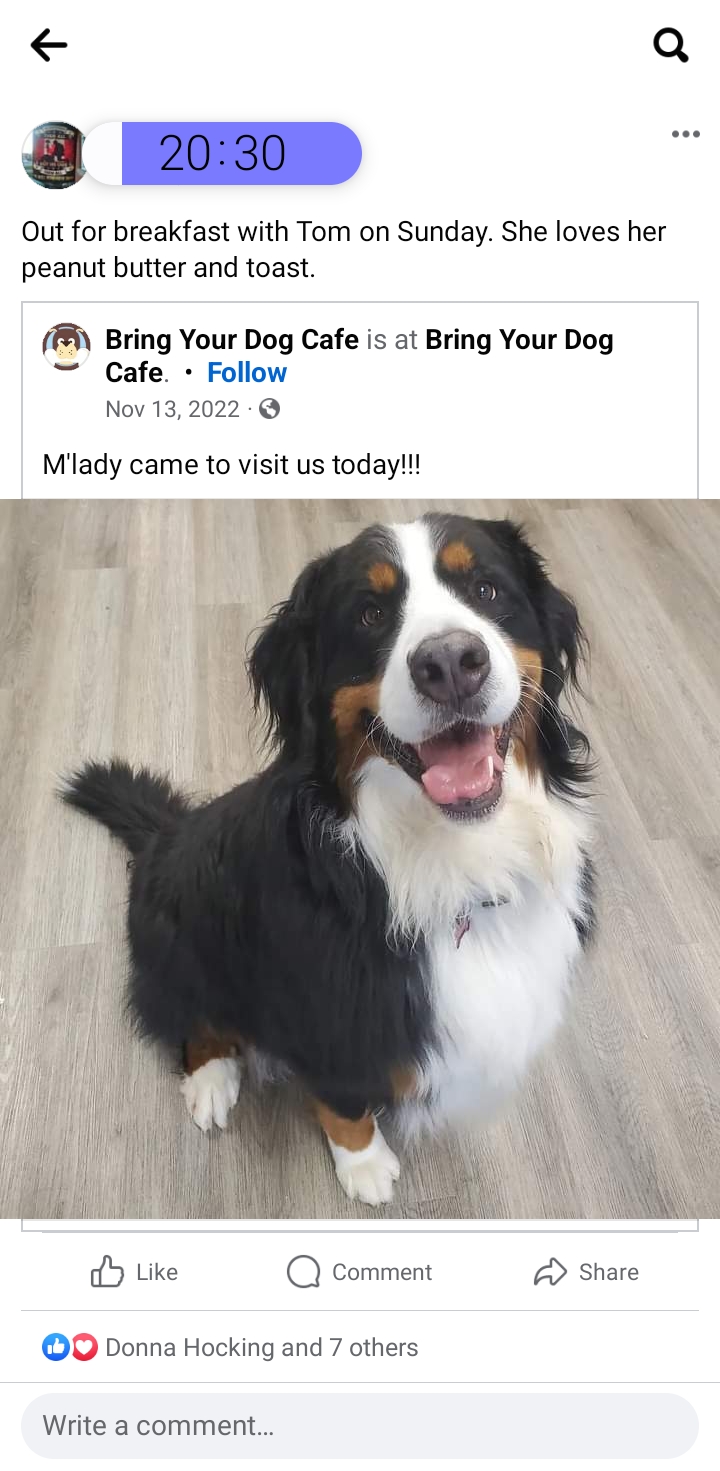Tap the poster's profile picture
Viewport: 720px width, 1471px height.
click(55, 155)
